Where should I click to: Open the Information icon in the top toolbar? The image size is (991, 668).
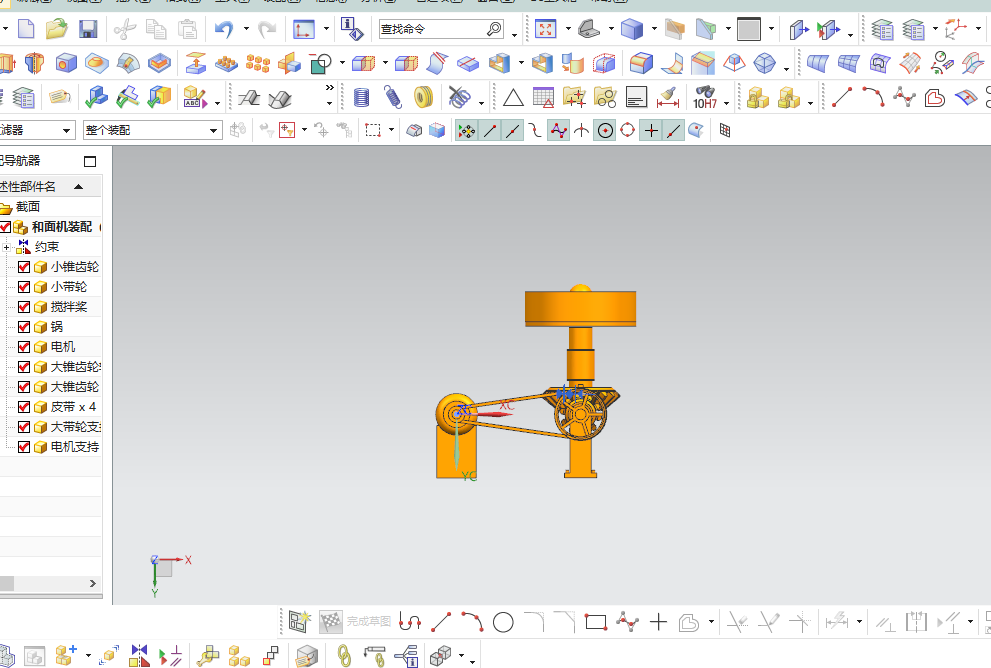[352, 29]
